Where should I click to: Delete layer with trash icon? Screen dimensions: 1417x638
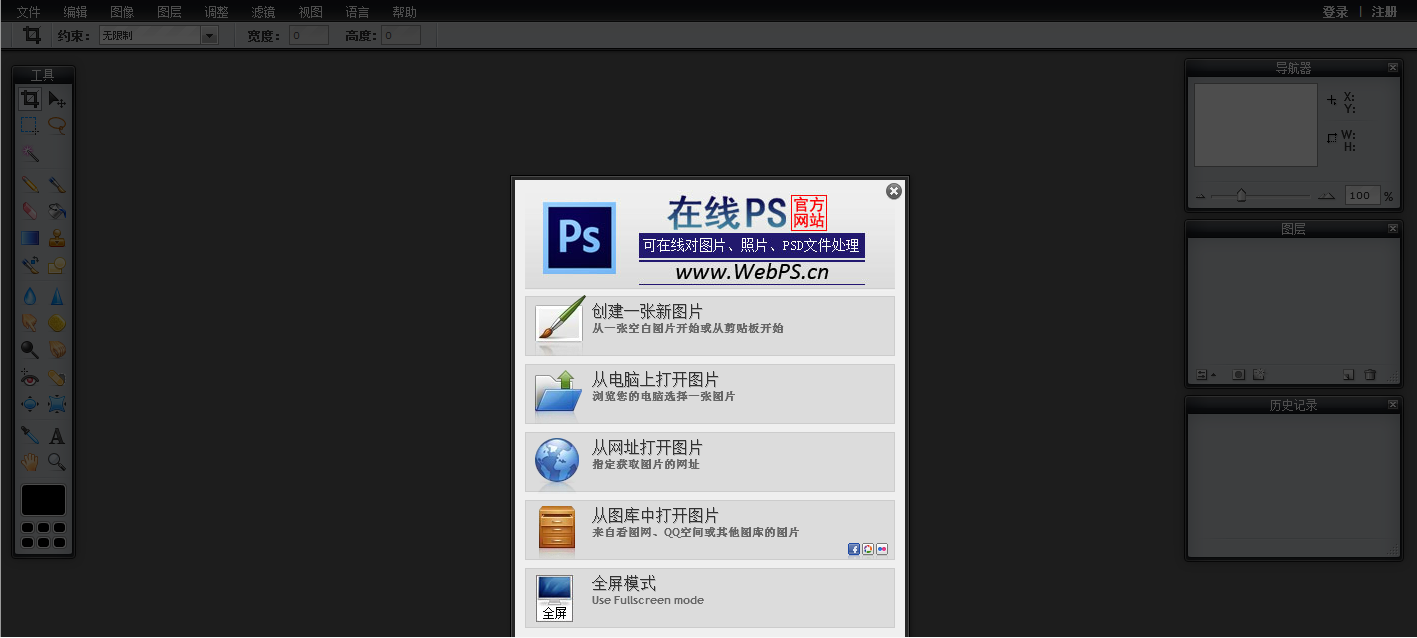tap(1370, 375)
